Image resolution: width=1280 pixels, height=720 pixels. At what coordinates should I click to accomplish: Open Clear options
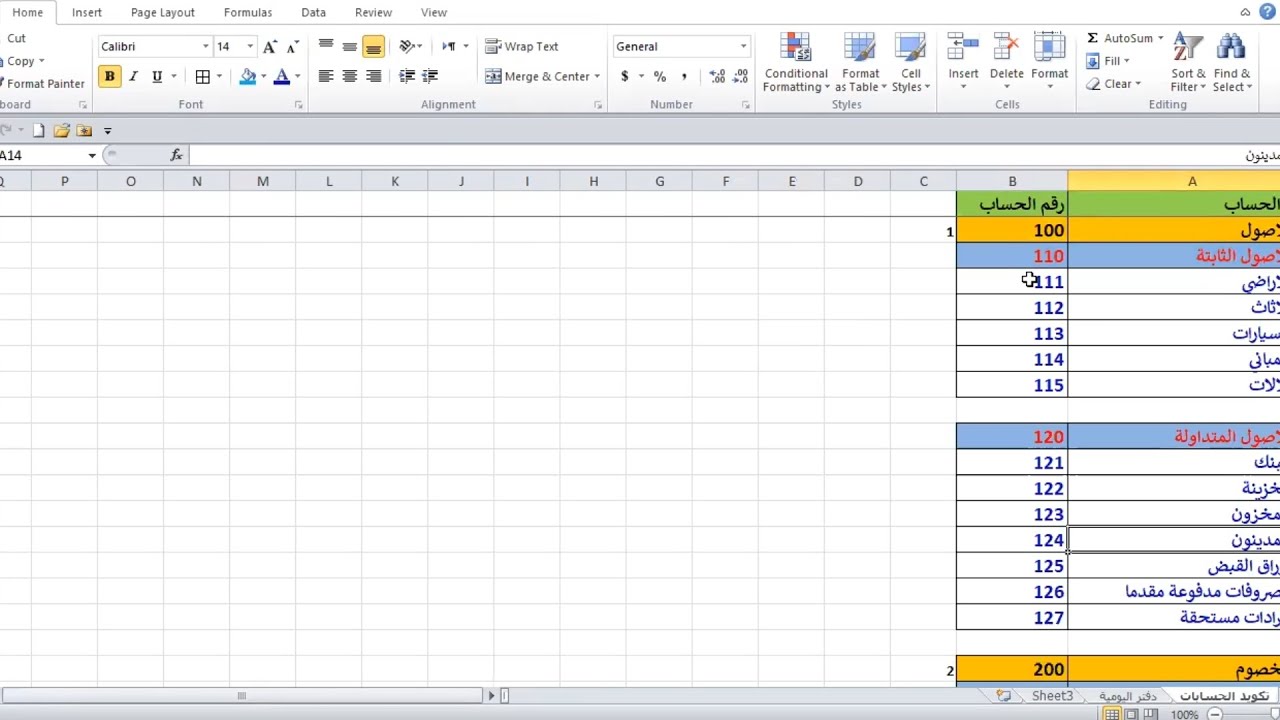click(x=1116, y=84)
